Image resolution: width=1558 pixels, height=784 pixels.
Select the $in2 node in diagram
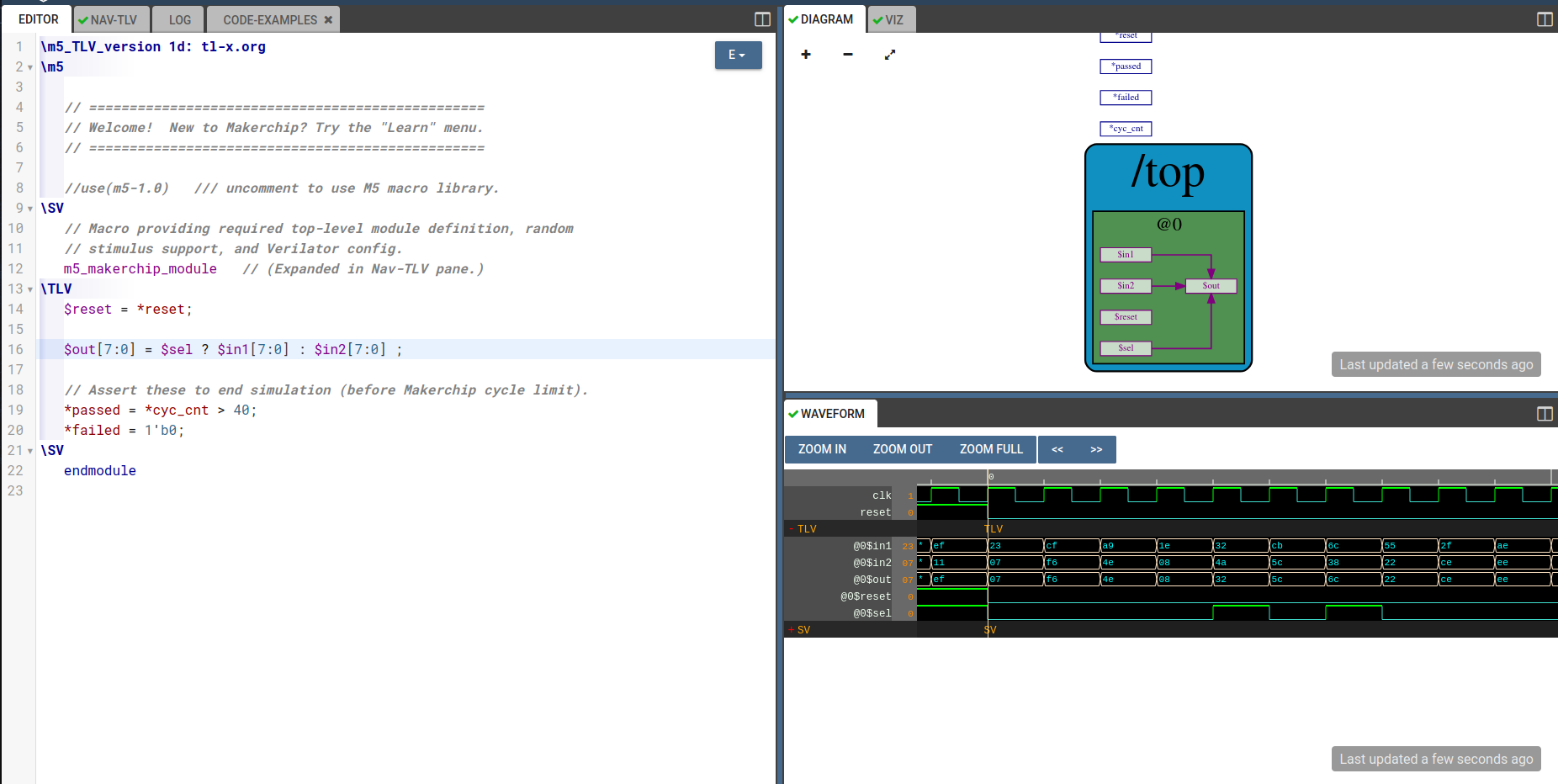click(1126, 286)
